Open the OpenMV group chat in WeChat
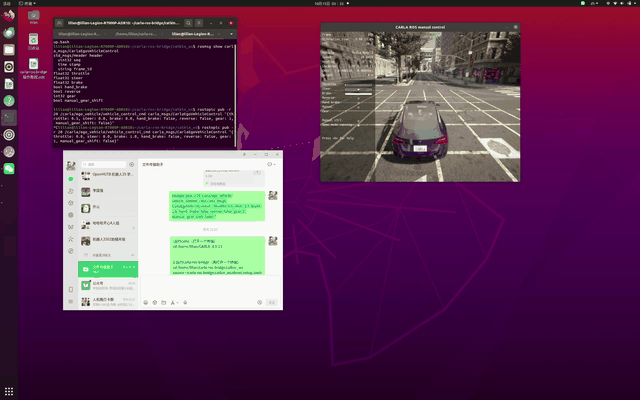This screenshot has width=640, height=400. pyautogui.click(x=108, y=176)
